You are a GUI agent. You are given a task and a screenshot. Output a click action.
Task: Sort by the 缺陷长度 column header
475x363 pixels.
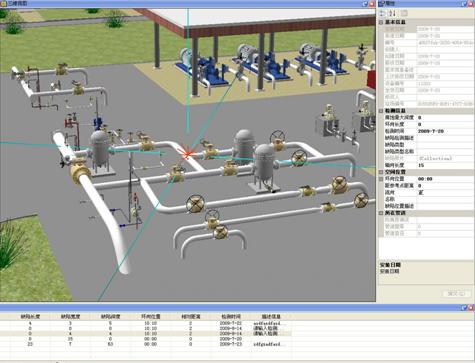(x=30, y=316)
